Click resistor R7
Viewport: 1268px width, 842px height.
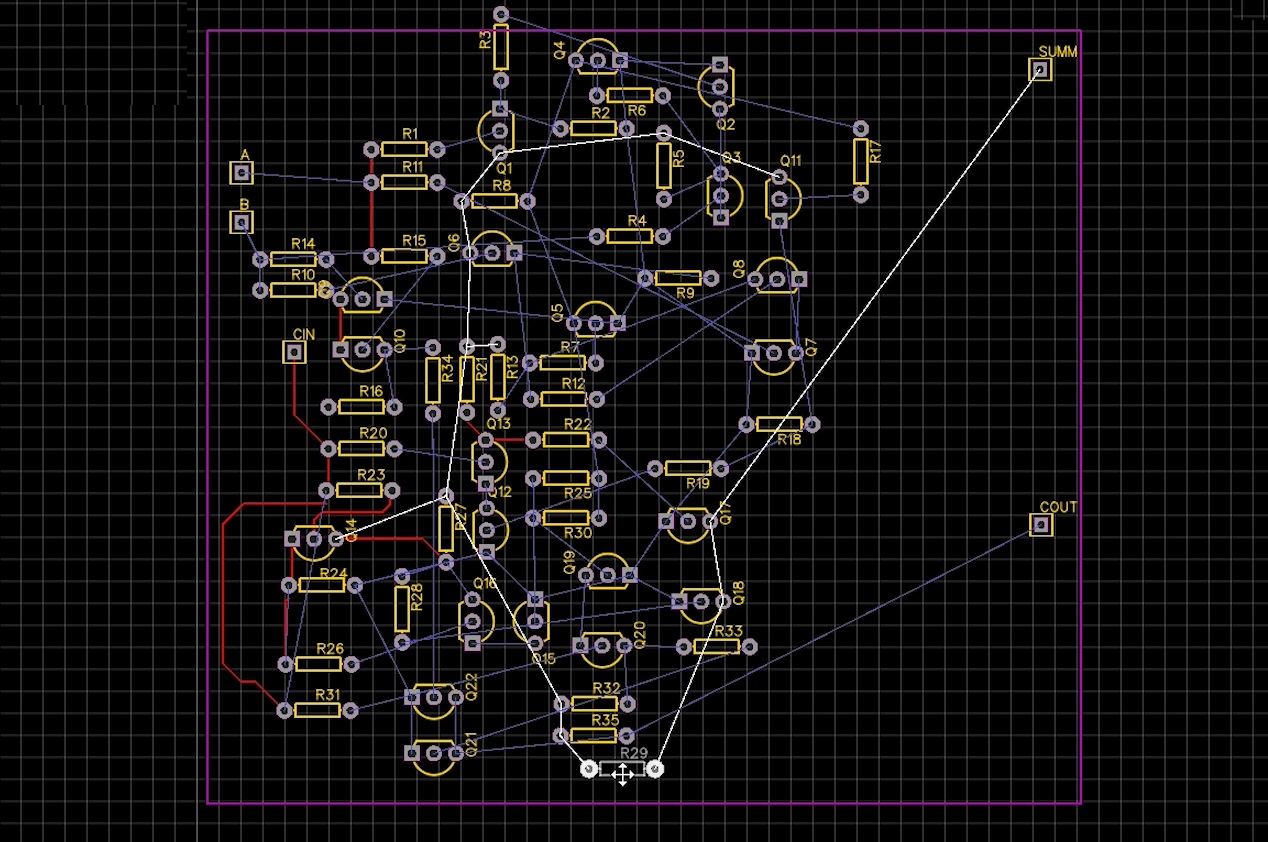(x=563, y=362)
